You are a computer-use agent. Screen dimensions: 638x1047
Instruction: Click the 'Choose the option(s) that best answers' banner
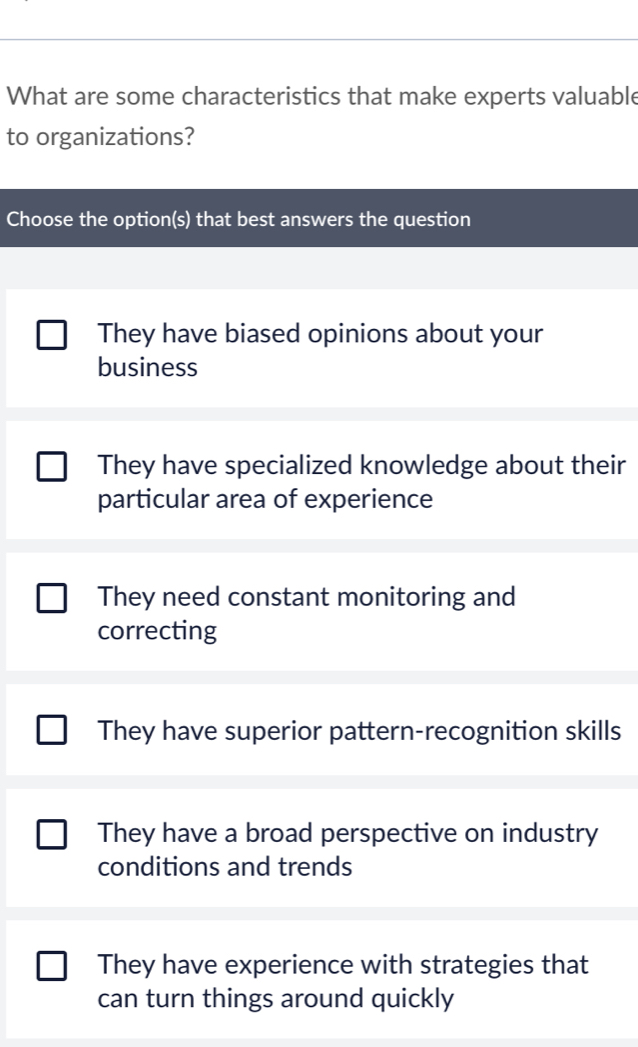(238, 219)
